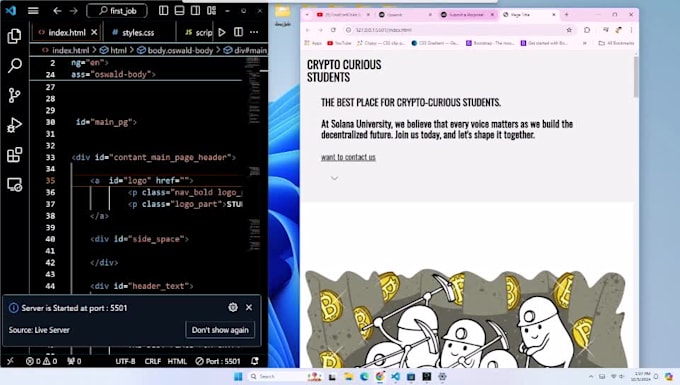Open the VS Code hamburger menu
The width and height of the screenshot is (680, 385).
click(33, 10)
